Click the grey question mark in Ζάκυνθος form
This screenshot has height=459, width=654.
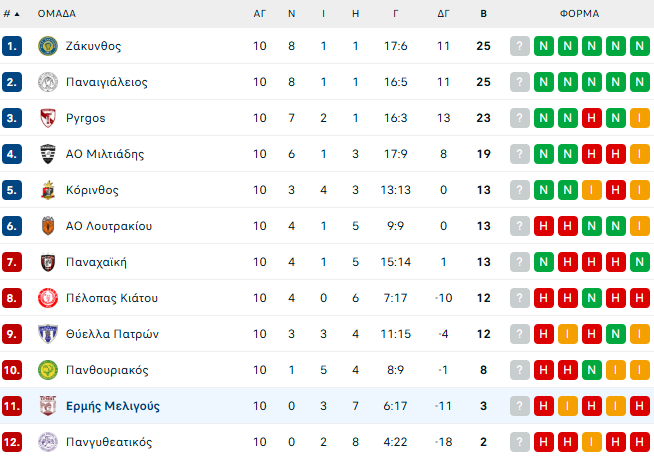[x=519, y=46]
